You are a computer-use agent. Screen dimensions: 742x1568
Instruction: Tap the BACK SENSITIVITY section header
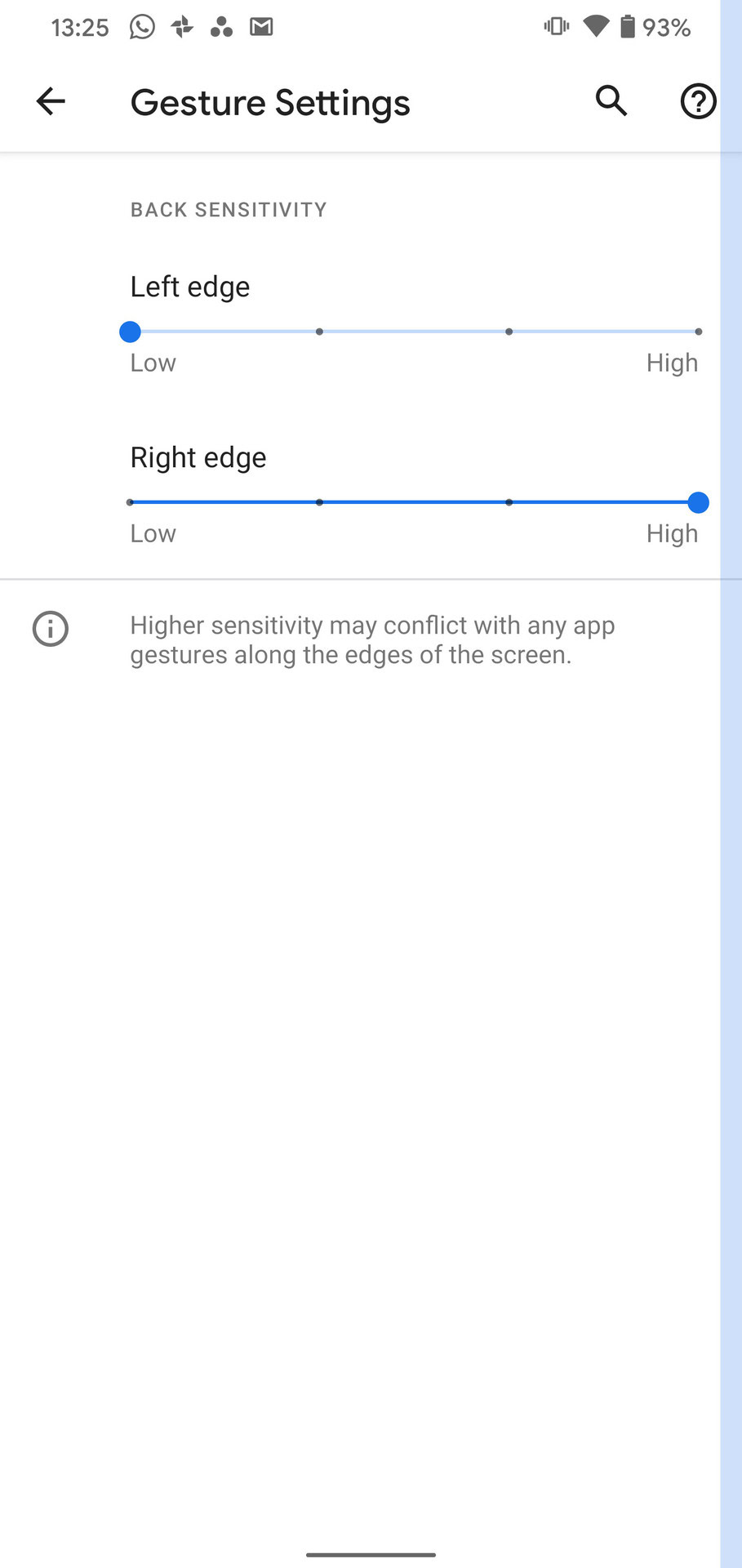click(x=228, y=209)
